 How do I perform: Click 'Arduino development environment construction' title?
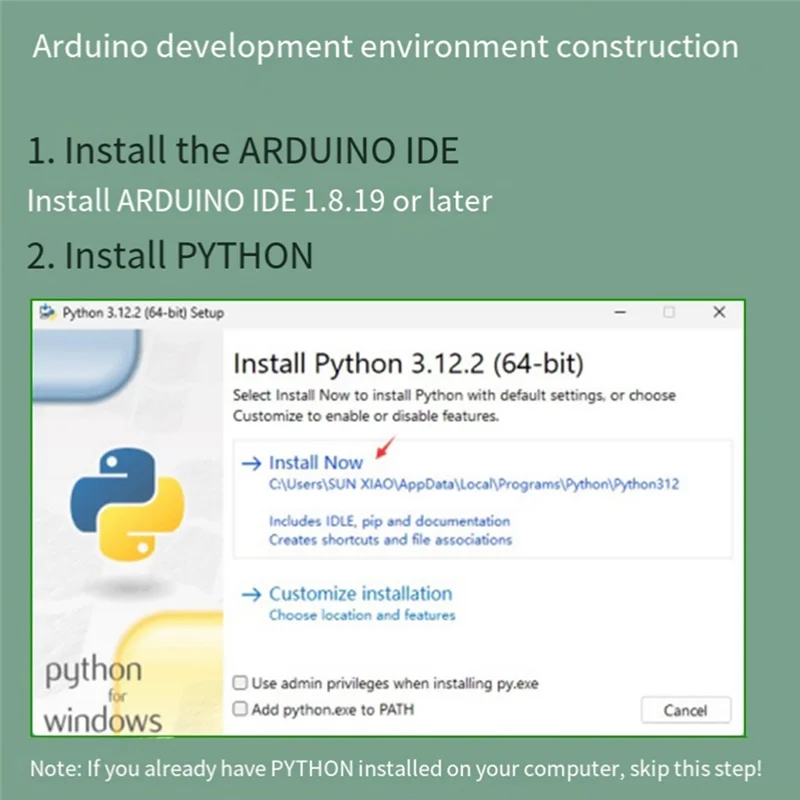(385, 46)
